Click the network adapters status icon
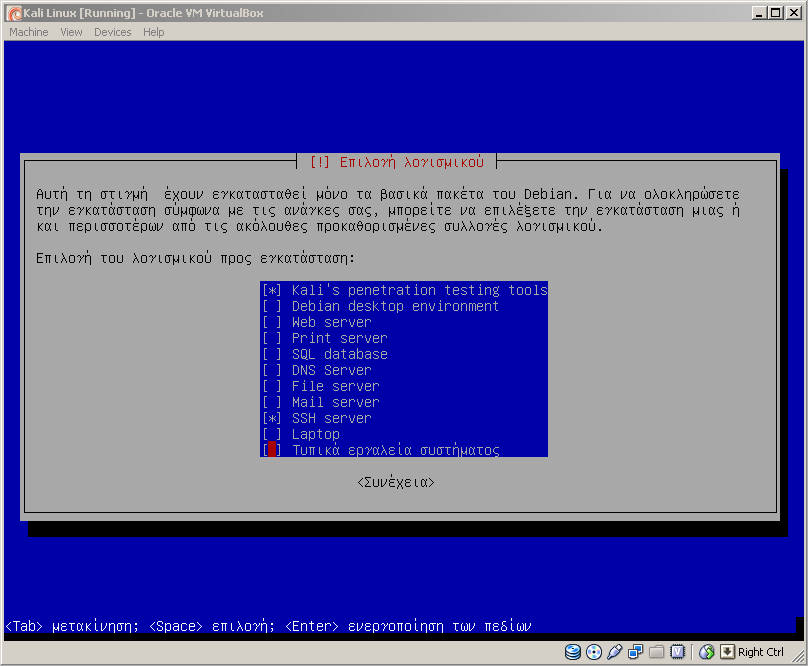The height and width of the screenshot is (666, 808). pyautogui.click(x=635, y=652)
